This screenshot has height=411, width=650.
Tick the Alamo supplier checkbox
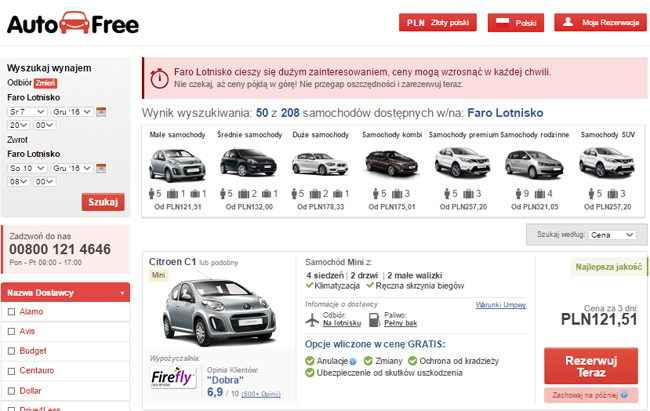12,312
